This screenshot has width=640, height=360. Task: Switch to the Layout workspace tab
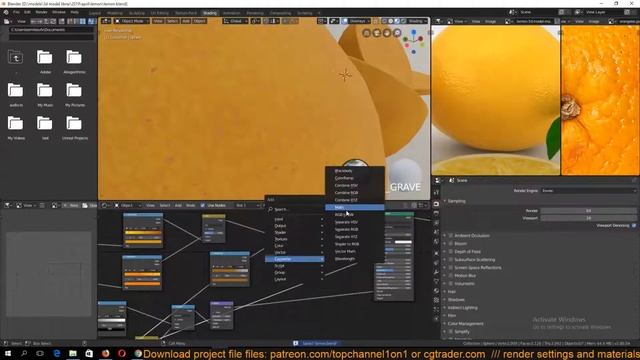(x=95, y=13)
